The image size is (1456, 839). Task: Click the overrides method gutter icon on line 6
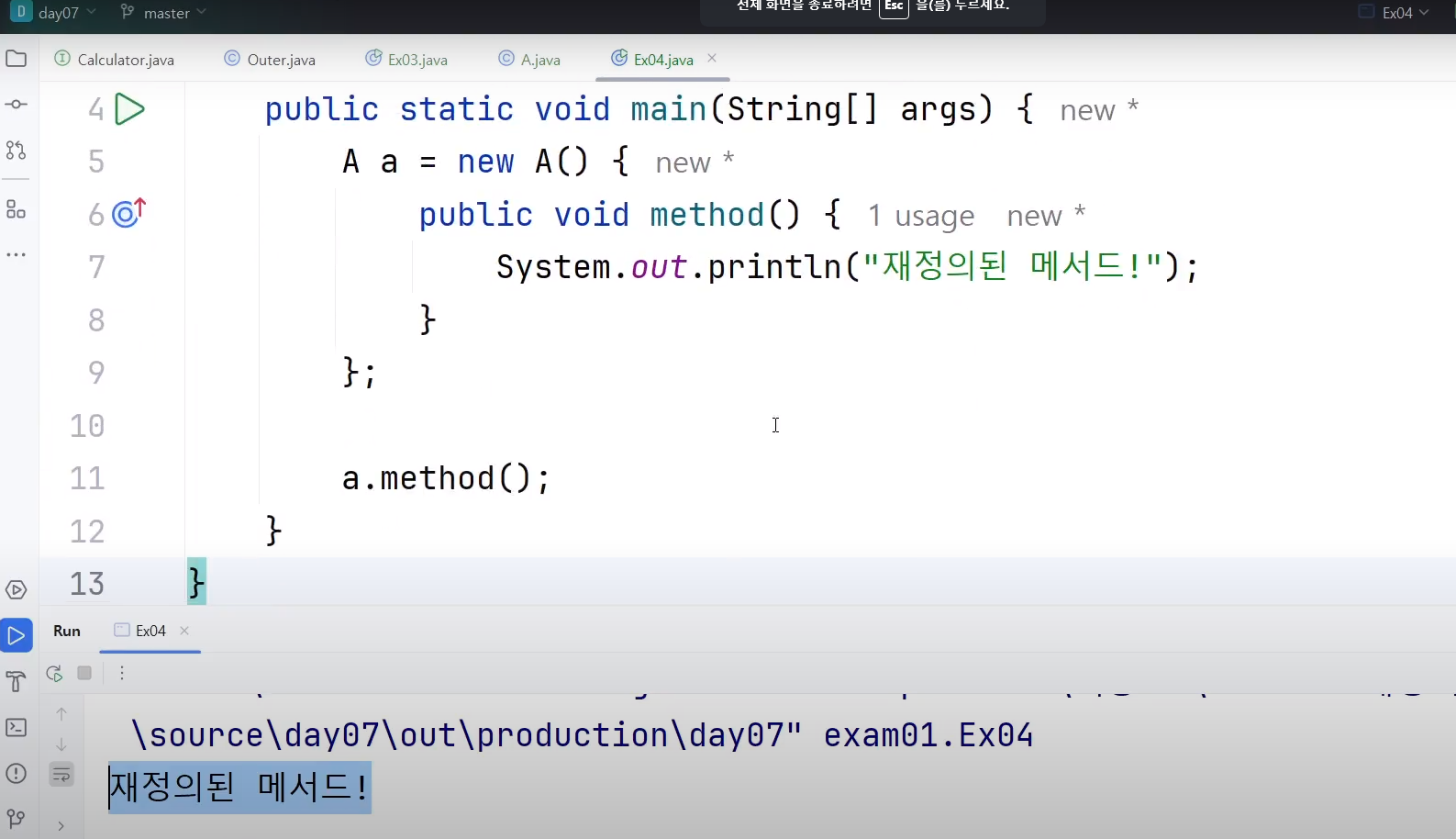pyautogui.click(x=128, y=213)
